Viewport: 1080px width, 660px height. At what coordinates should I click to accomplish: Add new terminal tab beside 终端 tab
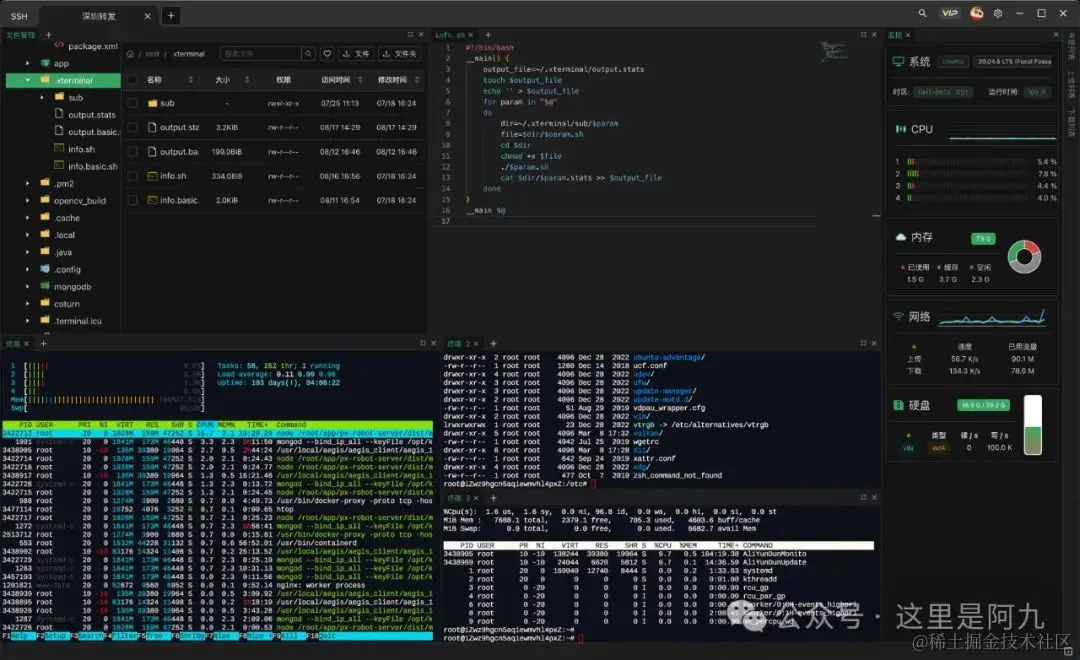[43, 343]
